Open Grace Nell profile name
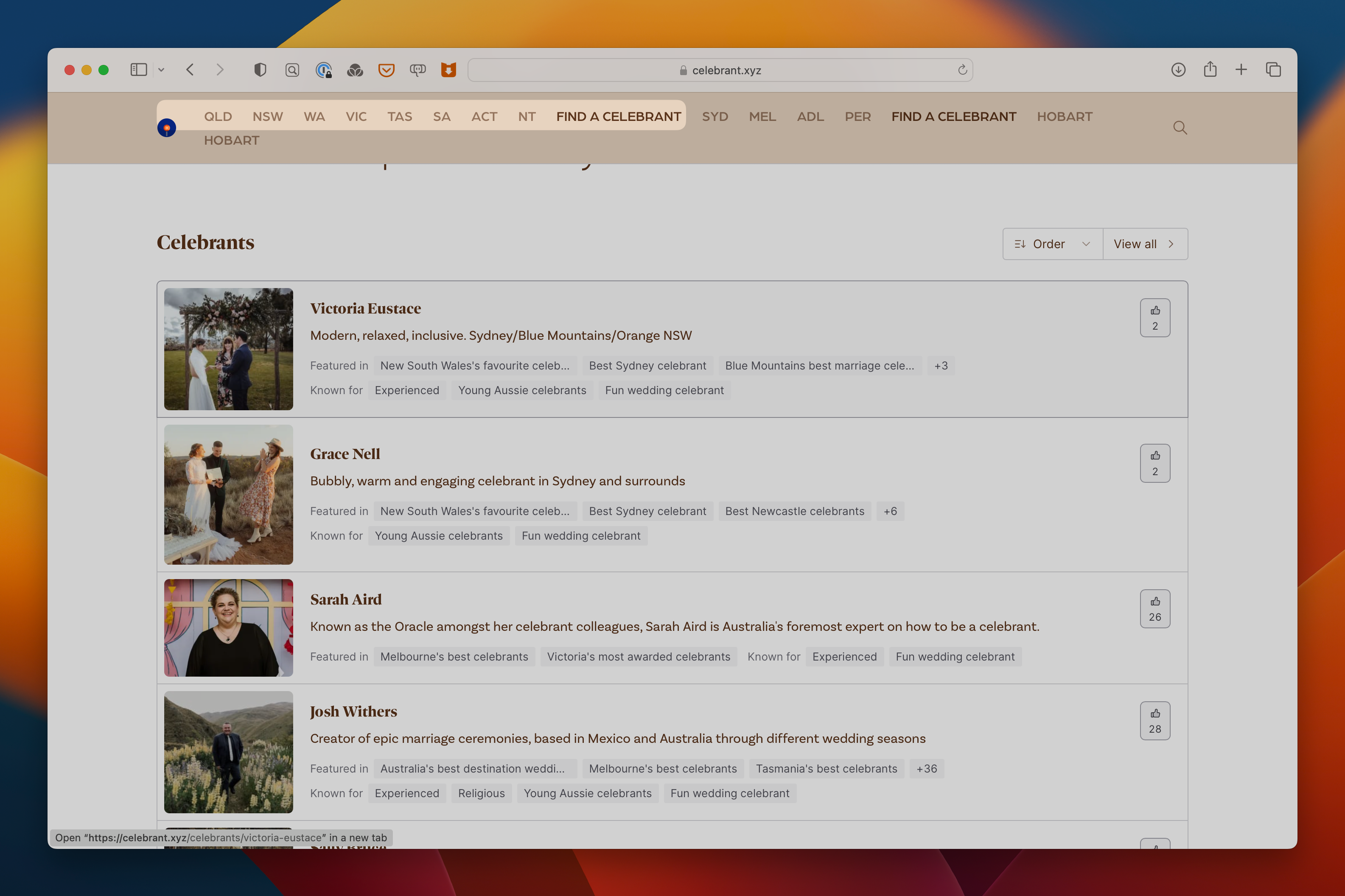Screen dimensions: 1345x896 click(345, 454)
